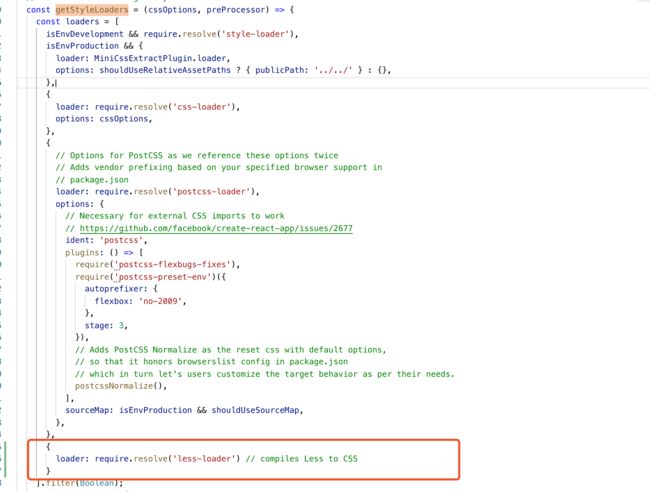Click the comment 'which in turn let's users customize'

click(177, 374)
